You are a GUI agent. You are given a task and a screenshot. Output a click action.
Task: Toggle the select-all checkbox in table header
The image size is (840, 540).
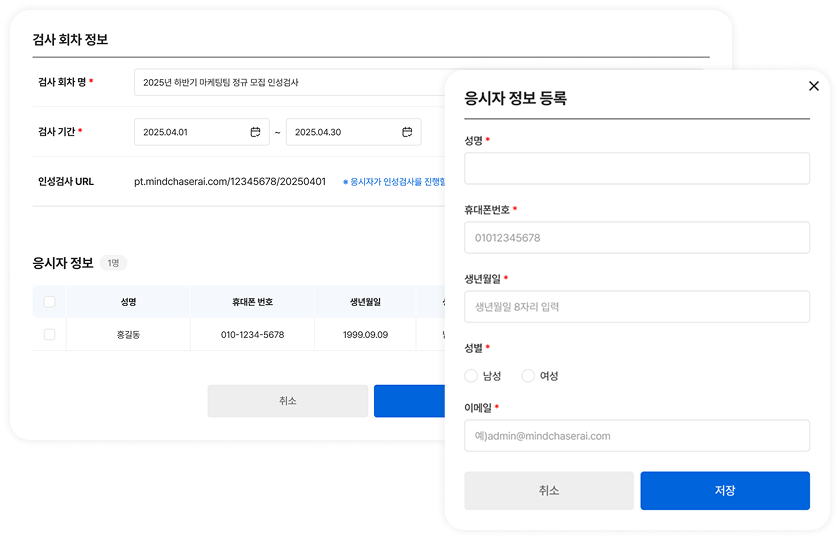[49, 302]
